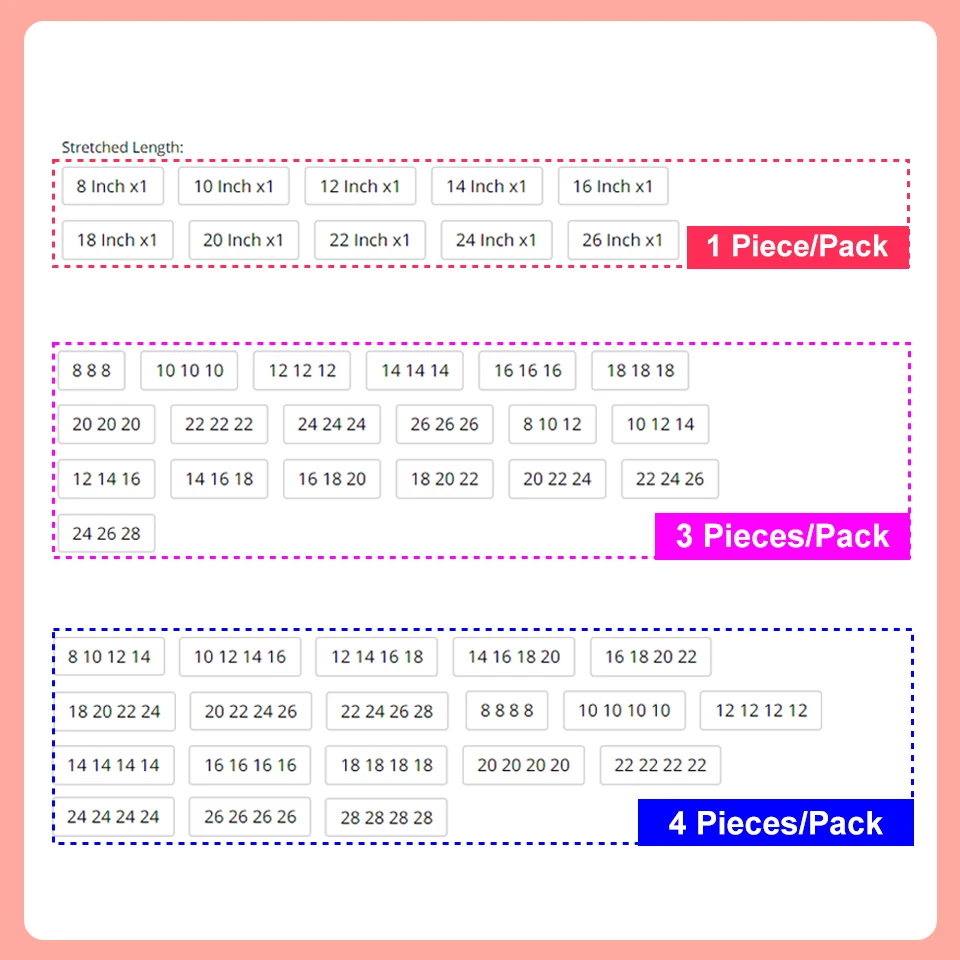Select the 8 10 12 14 pack
This screenshot has height=960, width=960.
[x=110, y=657]
